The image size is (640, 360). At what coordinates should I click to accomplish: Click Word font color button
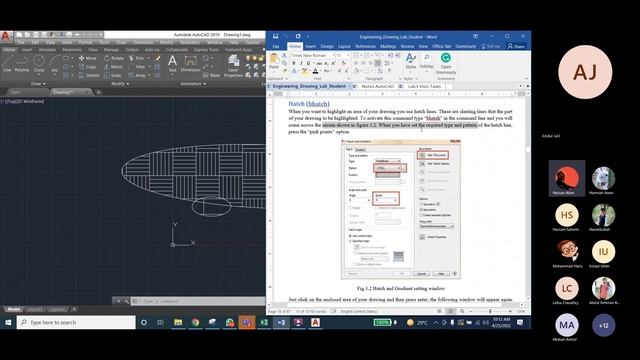pos(315,71)
